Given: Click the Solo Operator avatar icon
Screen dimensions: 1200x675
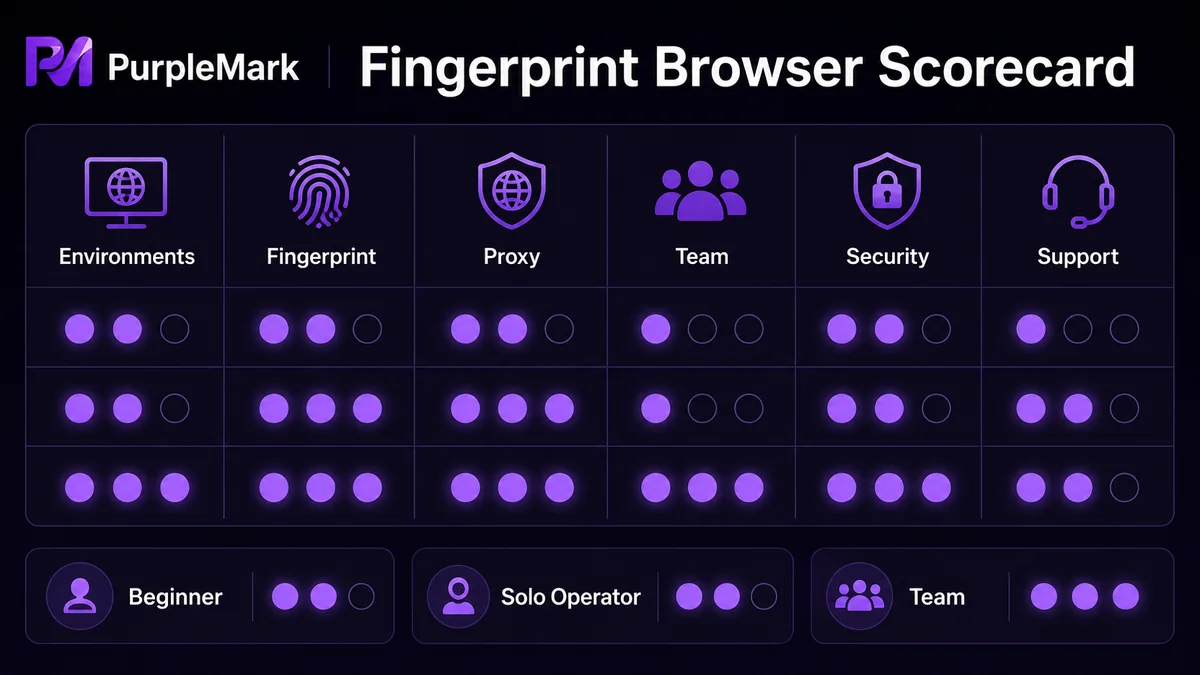Looking at the screenshot, I should [458, 596].
